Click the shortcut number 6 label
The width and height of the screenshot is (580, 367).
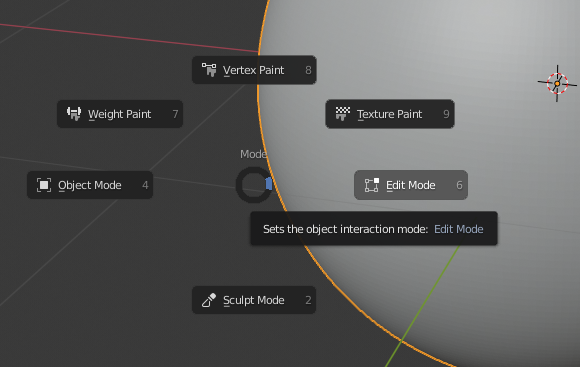coord(459,185)
